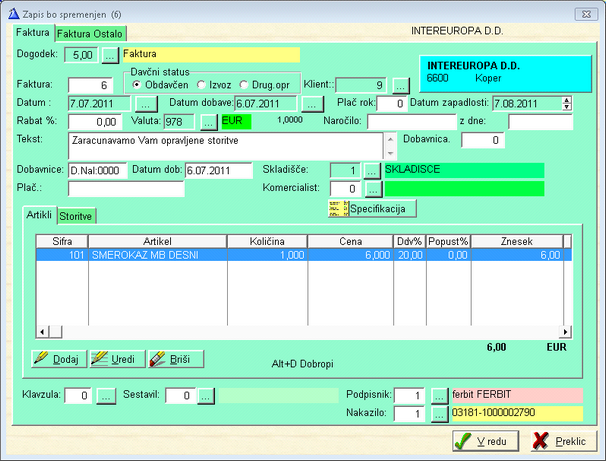This screenshot has width=606, height=461.
Task: Click the Tekst box scroll up arrow
Action: pyautogui.click(x=390, y=139)
